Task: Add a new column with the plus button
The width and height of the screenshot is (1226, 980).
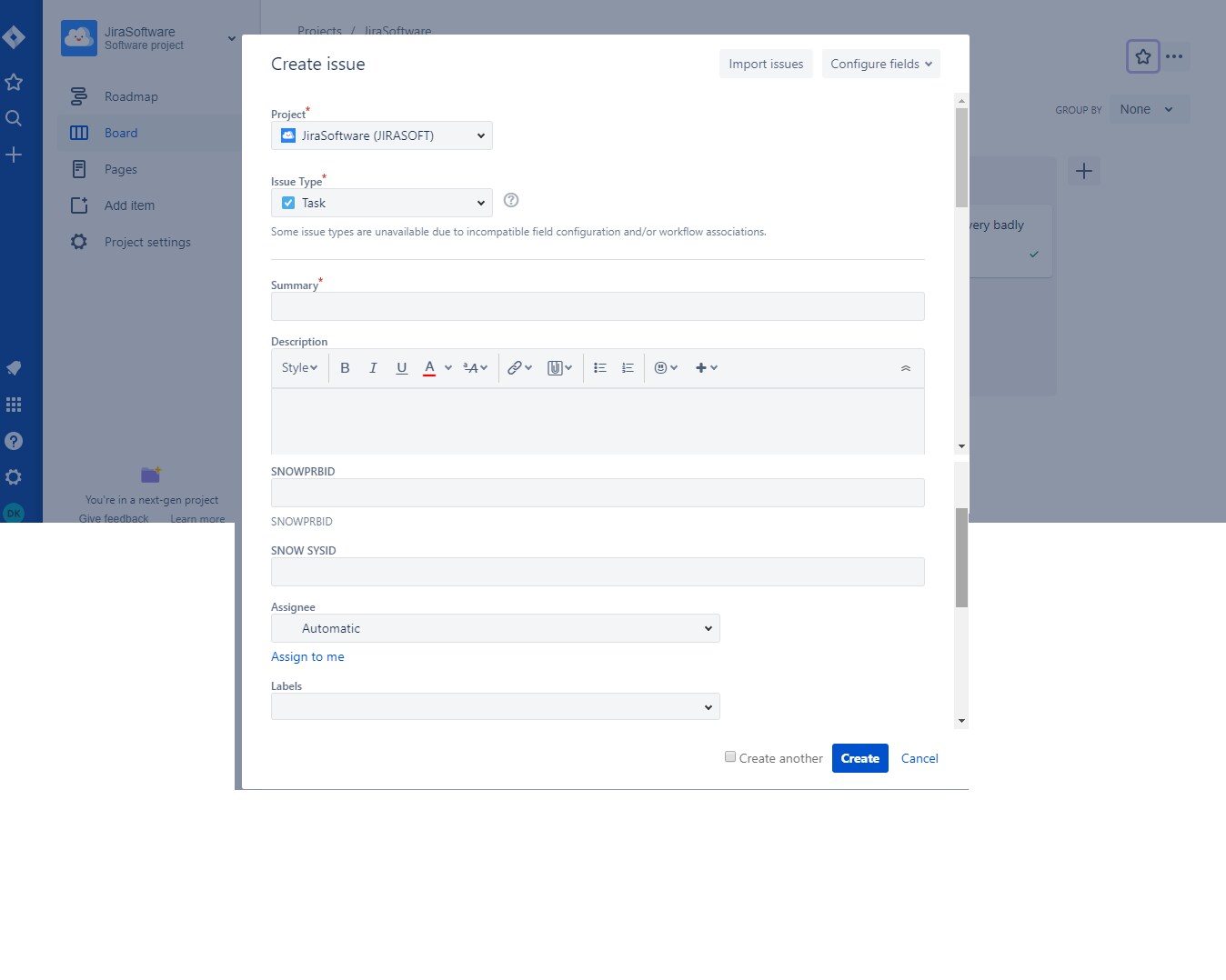Action: (x=1084, y=171)
